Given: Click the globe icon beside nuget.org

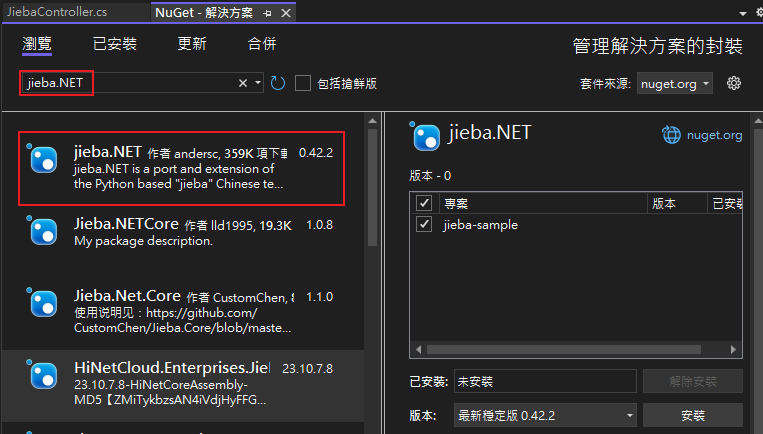Looking at the screenshot, I should [x=672, y=135].
